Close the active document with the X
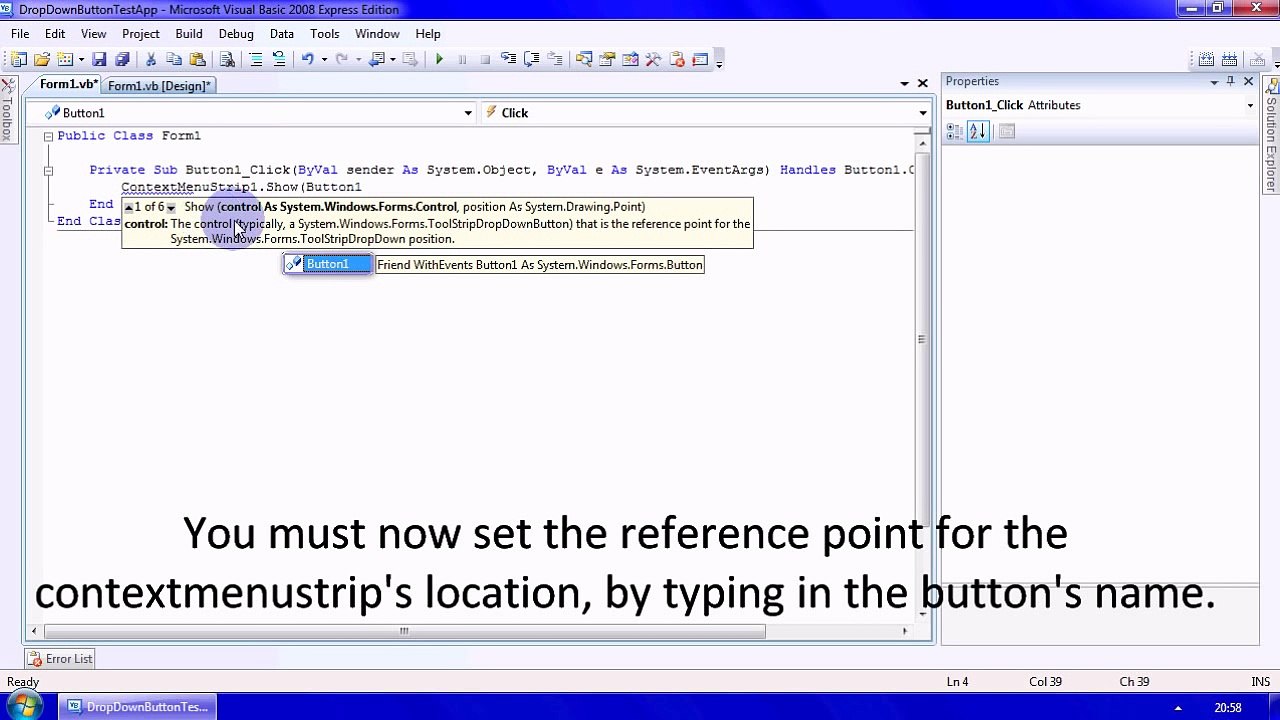The width and height of the screenshot is (1280, 720). pyautogui.click(x=922, y=84)
